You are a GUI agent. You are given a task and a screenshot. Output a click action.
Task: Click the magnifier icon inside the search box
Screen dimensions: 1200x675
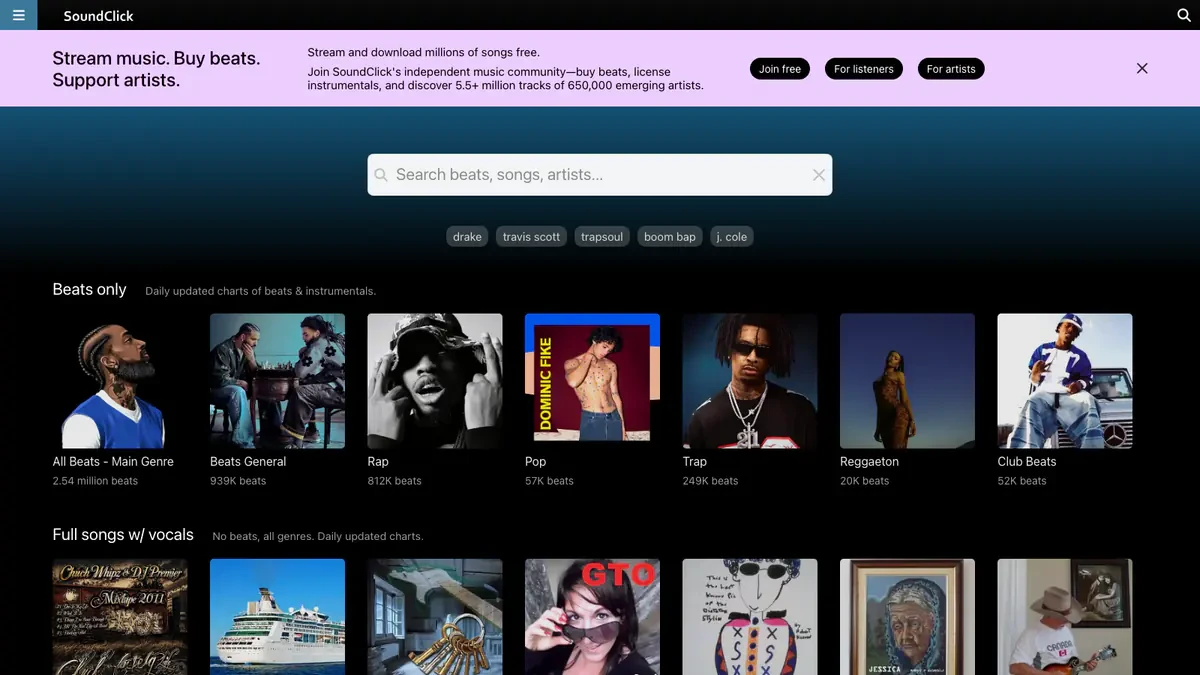(x=381, y=175)
